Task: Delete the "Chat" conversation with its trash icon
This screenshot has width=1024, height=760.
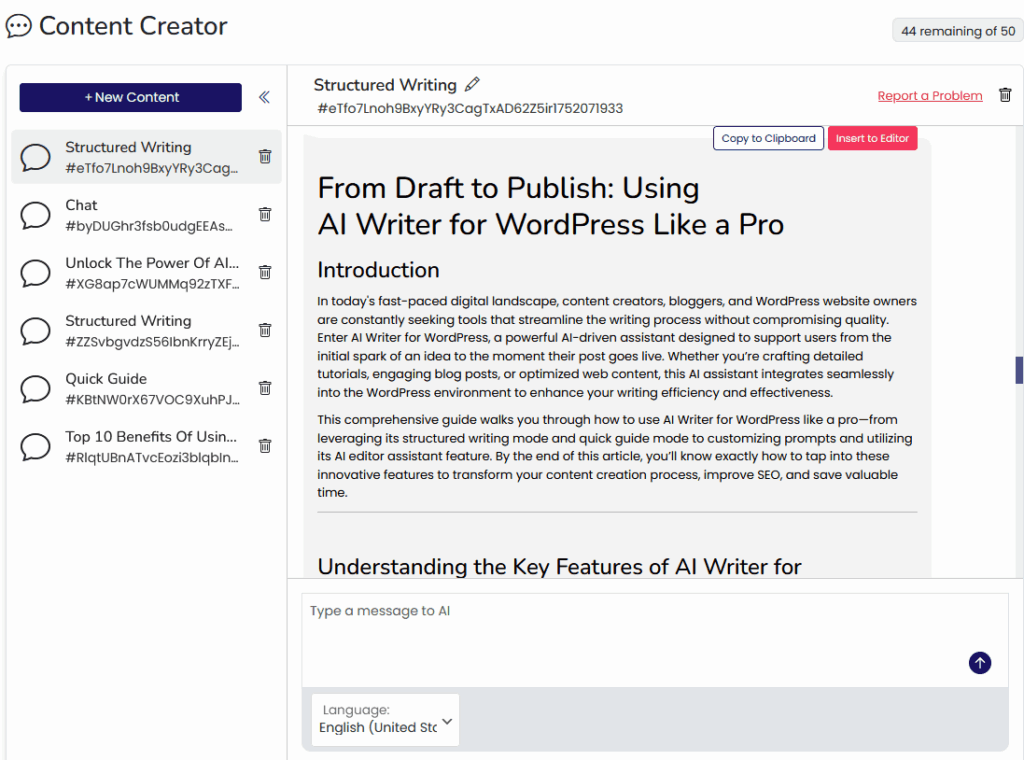Action: pyautogui.click(x=264, y=213)
